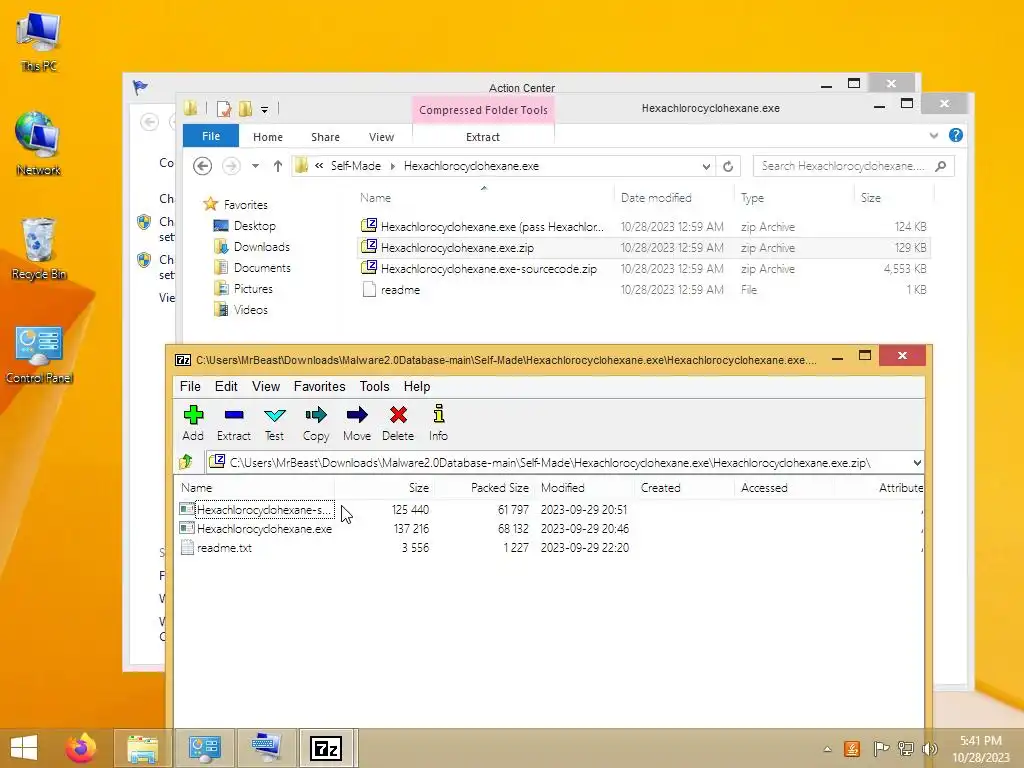
Task: Sort Explorer files by Date modified
Action: click(656, 197)
